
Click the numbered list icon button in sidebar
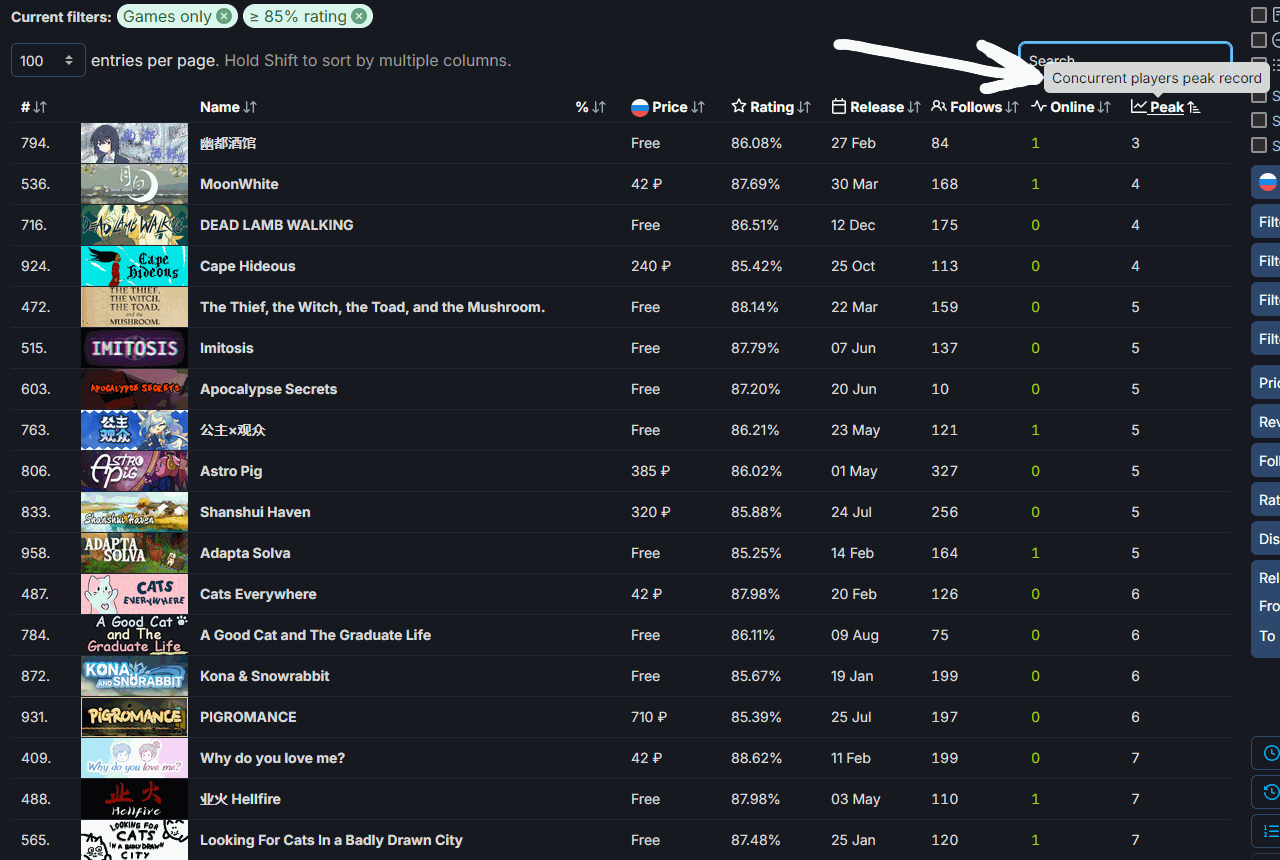pyautogui.click(x=1270, y=831)
